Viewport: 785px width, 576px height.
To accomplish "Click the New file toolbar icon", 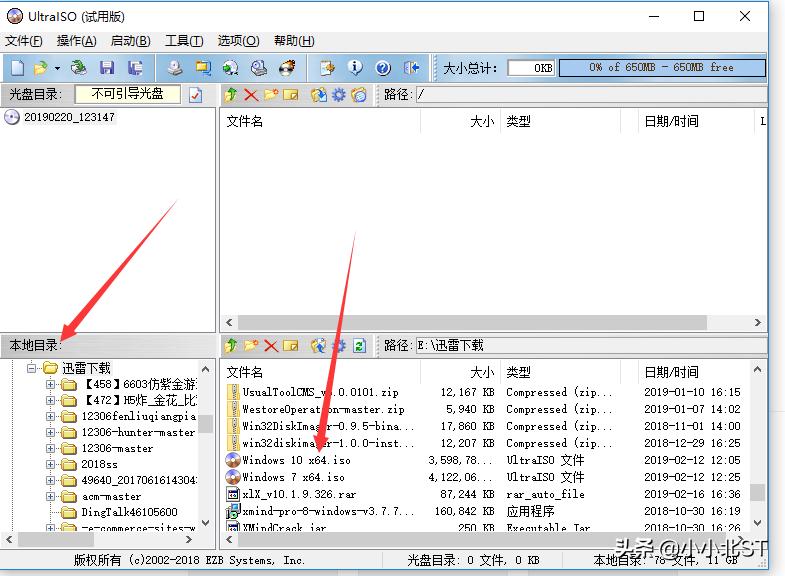I will (18, 68).
